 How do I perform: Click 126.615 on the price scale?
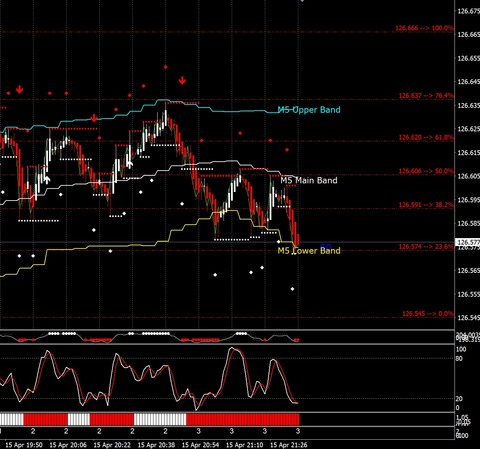[x=468, y=152]
